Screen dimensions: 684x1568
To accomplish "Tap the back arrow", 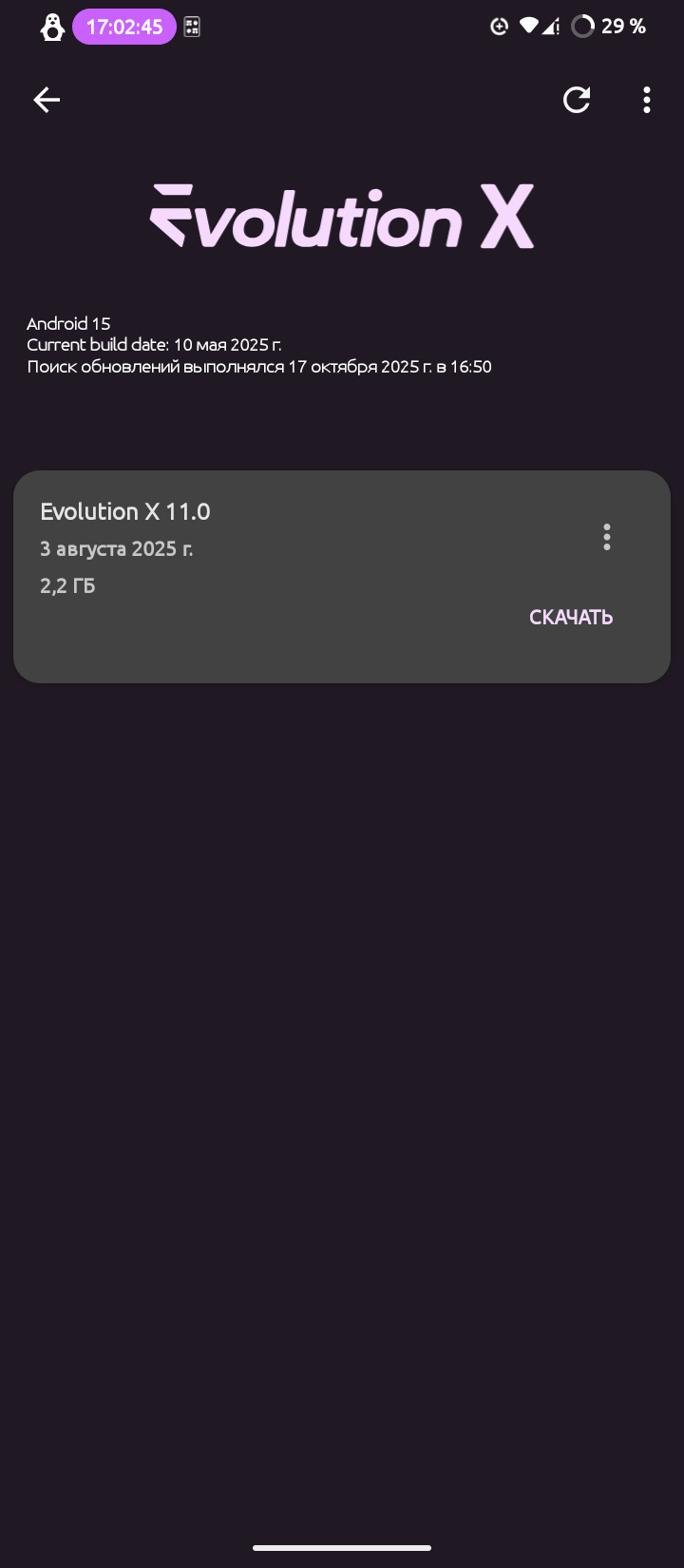I will pyautogui.click(x=47, y=100).
